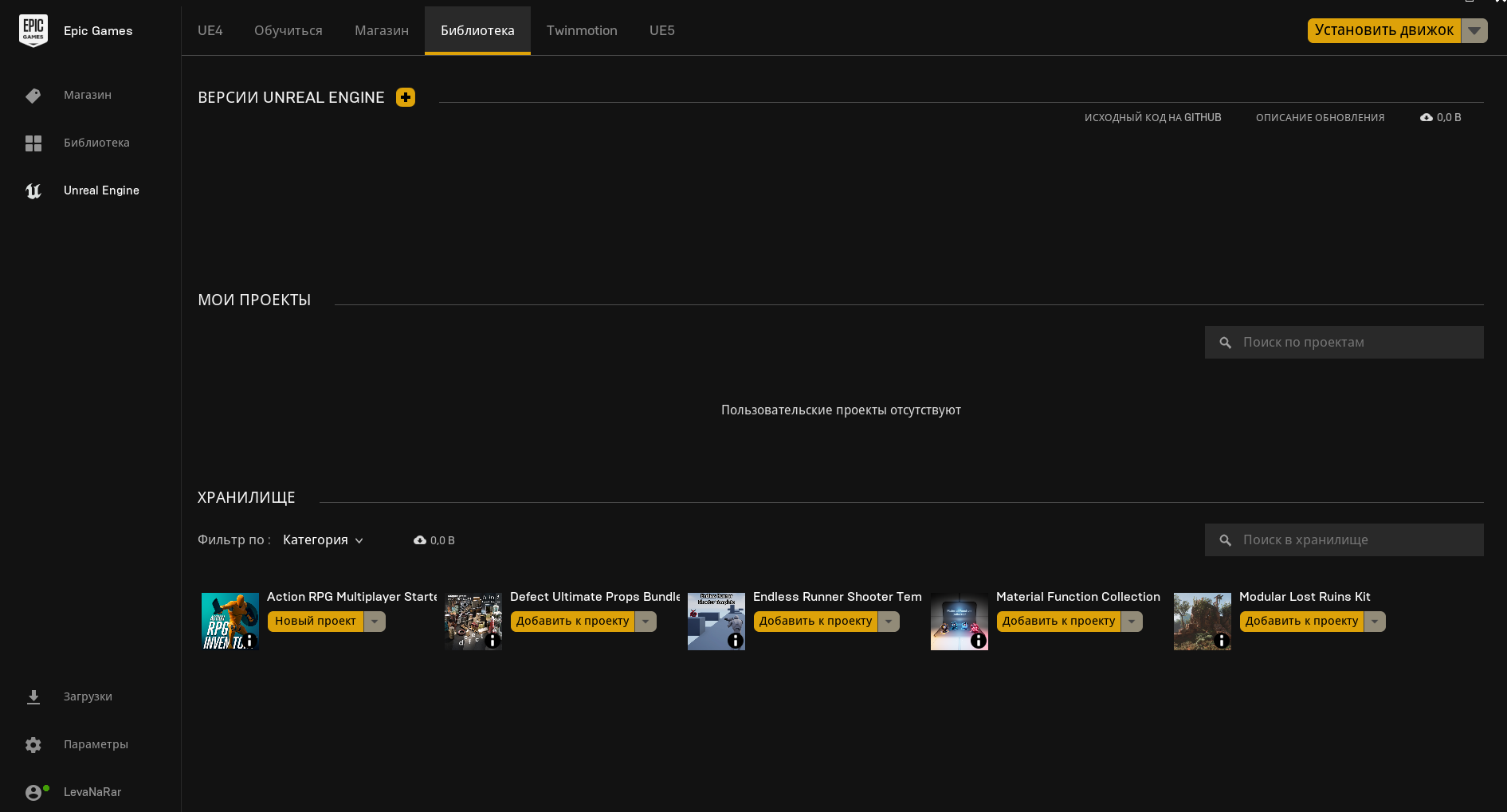Image resolution: width=1507 pixels, height=812 pixels.
Task: Switch to the Обучиться tab
Action: point(288,30)
